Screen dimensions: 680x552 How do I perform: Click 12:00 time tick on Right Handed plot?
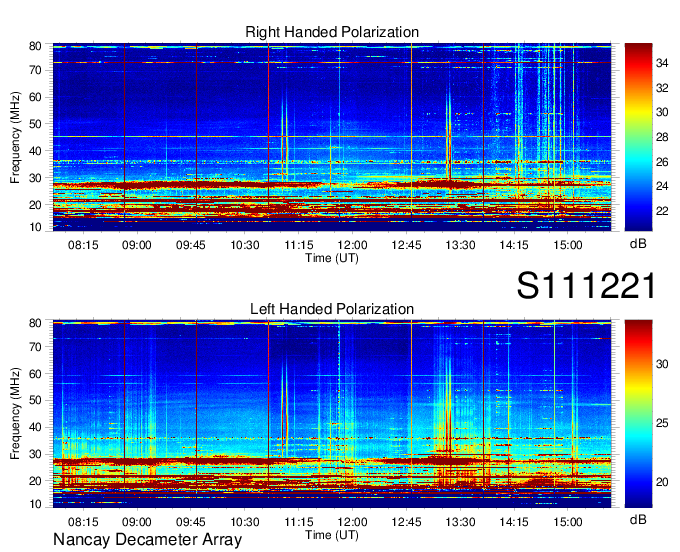pyautogui.click(x=352, y=245)
